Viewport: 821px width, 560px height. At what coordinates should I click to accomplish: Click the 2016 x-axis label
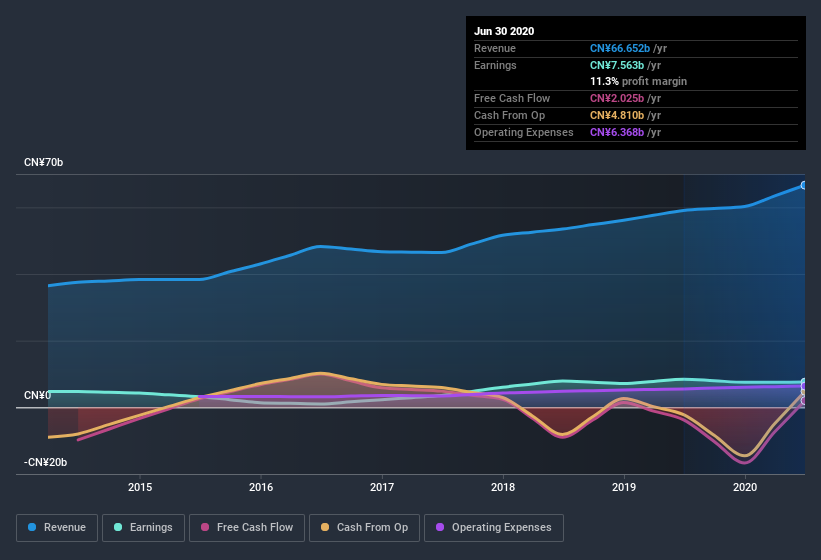(261, 487)
